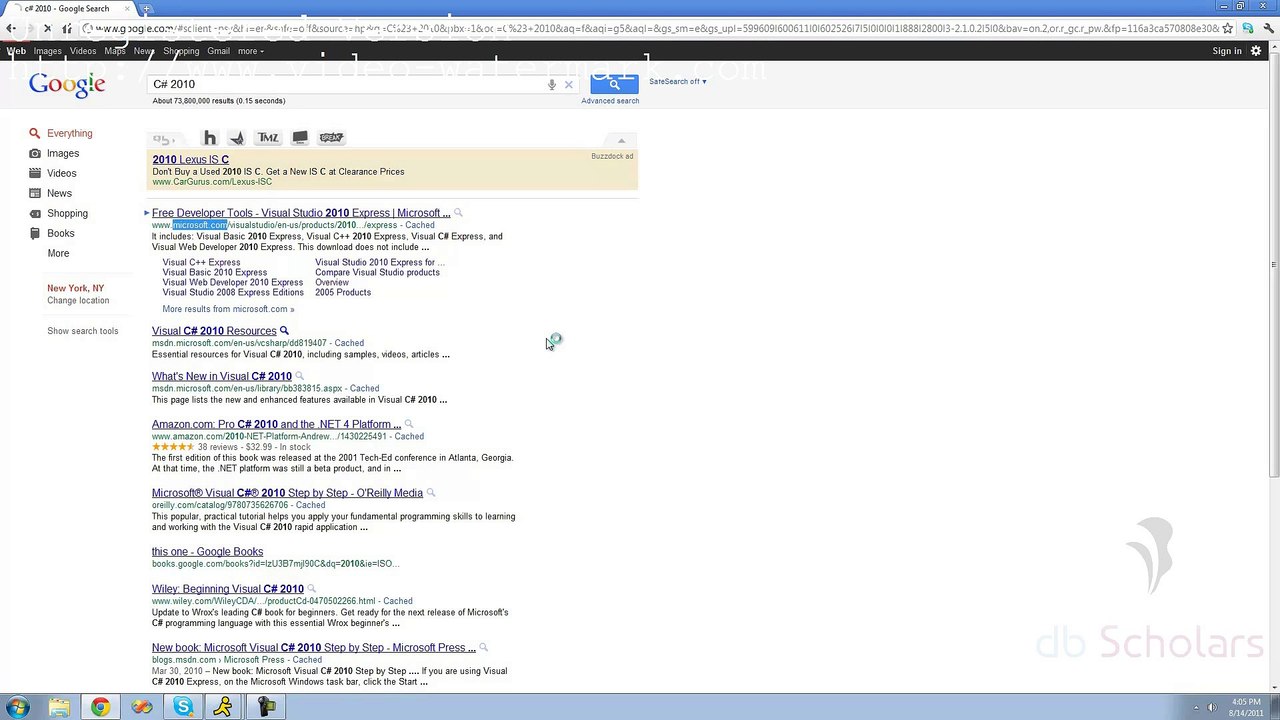Viewport: 1280px width, 720px height.
Task: Open More results from microsoft.com
Action: point(228,309)
